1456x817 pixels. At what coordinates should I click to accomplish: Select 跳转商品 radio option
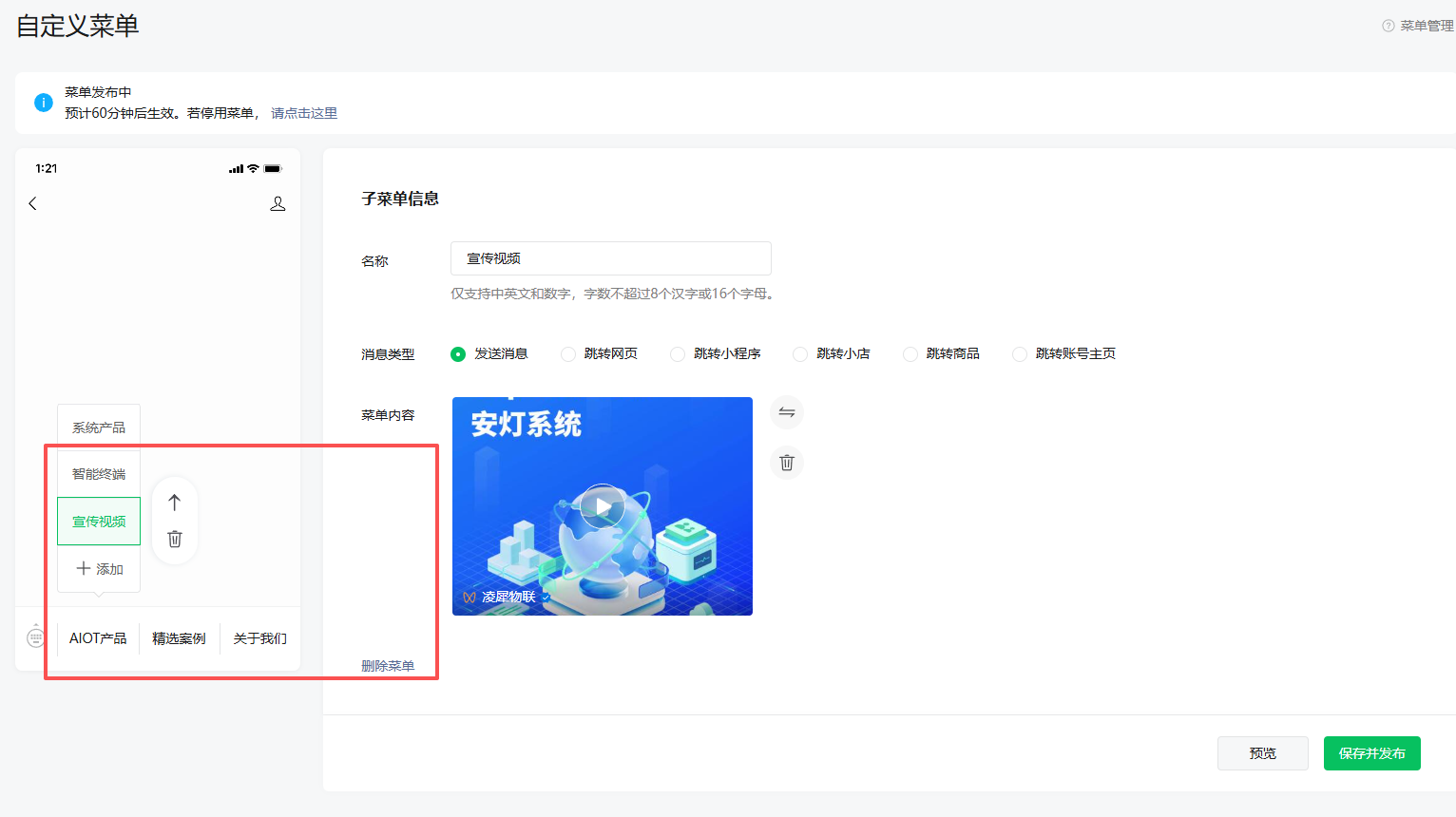pos(910,354)
